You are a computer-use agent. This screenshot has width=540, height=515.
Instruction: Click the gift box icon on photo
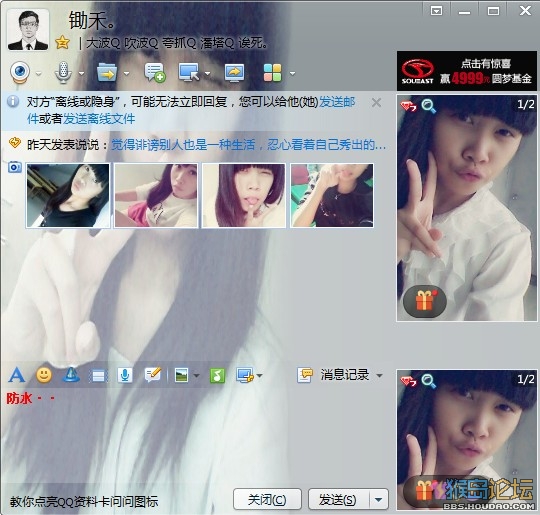(425, 301)
